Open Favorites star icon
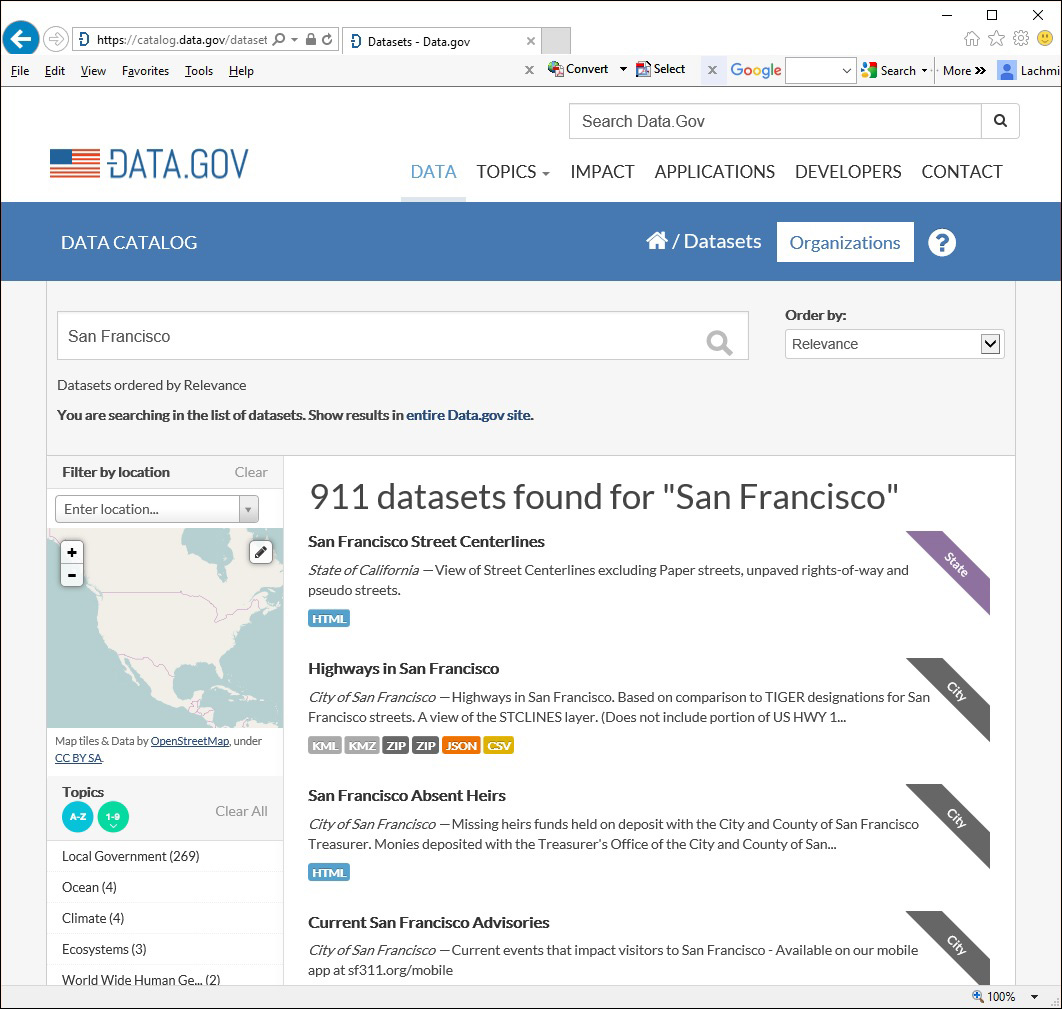1062x1009 pixels. click(996, 39)
